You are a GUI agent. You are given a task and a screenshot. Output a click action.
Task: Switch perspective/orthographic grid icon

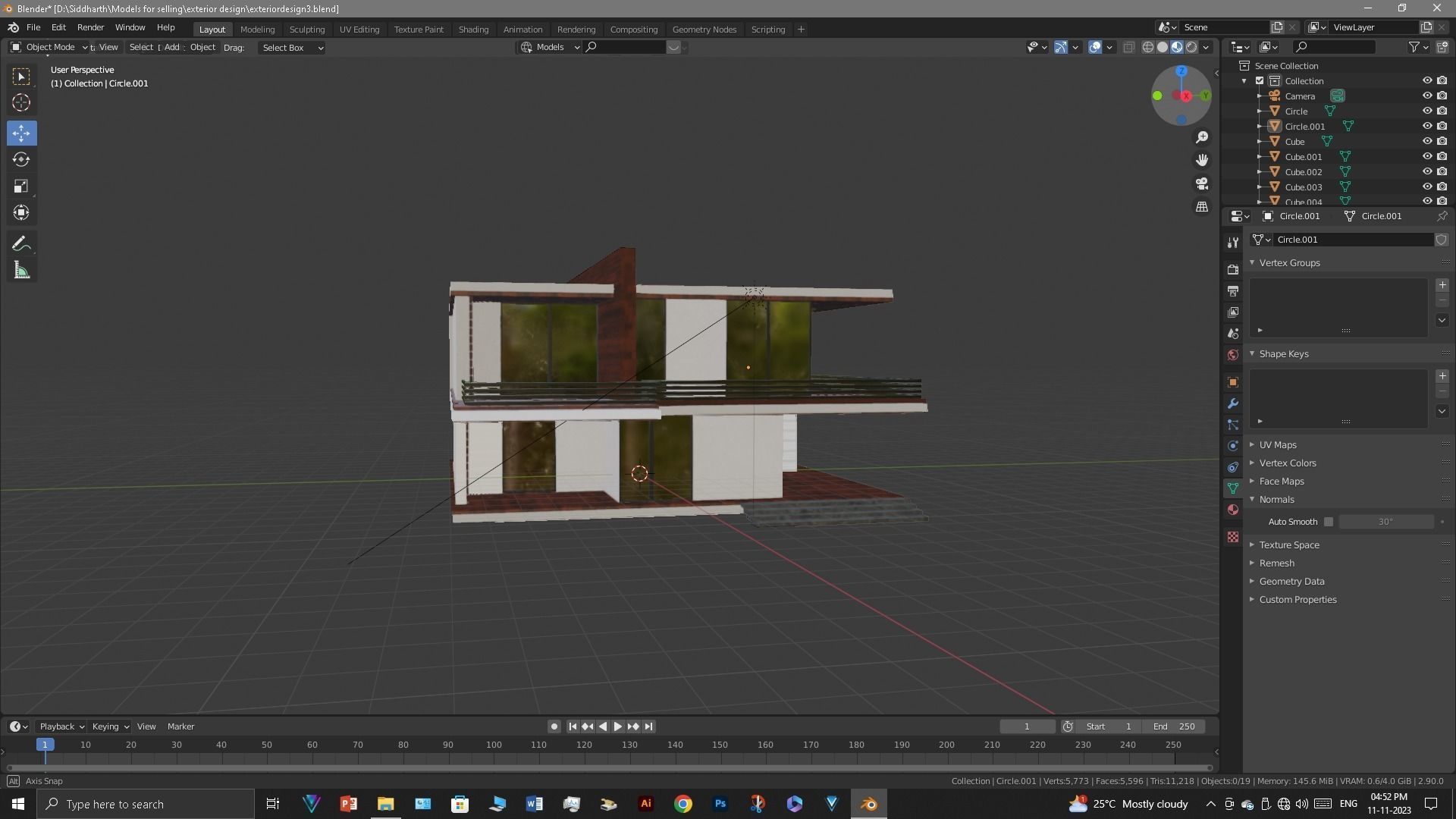[x=1202, y=206]
